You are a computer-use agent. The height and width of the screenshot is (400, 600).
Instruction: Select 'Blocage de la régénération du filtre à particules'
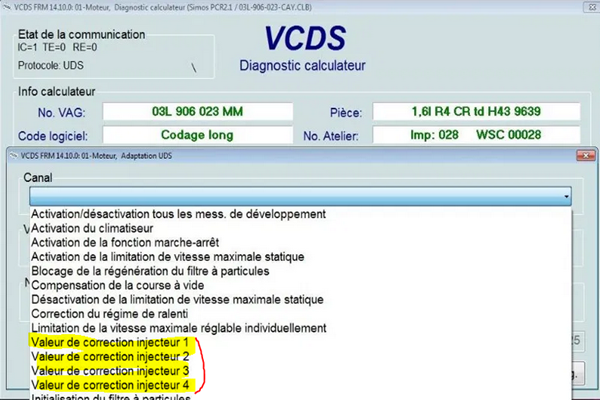[301, 271]
